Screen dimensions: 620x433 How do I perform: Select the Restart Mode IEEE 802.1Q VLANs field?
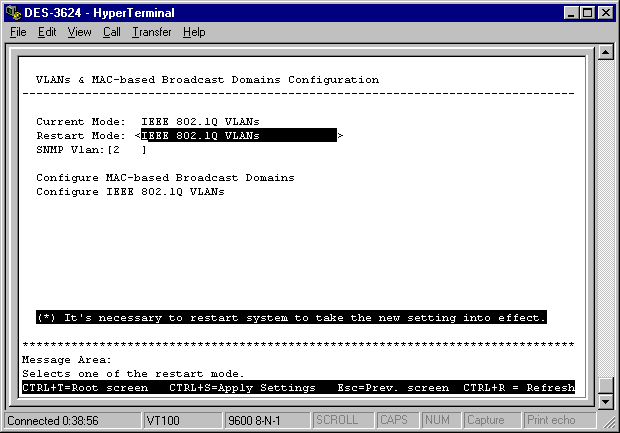[x=238, y=135]
